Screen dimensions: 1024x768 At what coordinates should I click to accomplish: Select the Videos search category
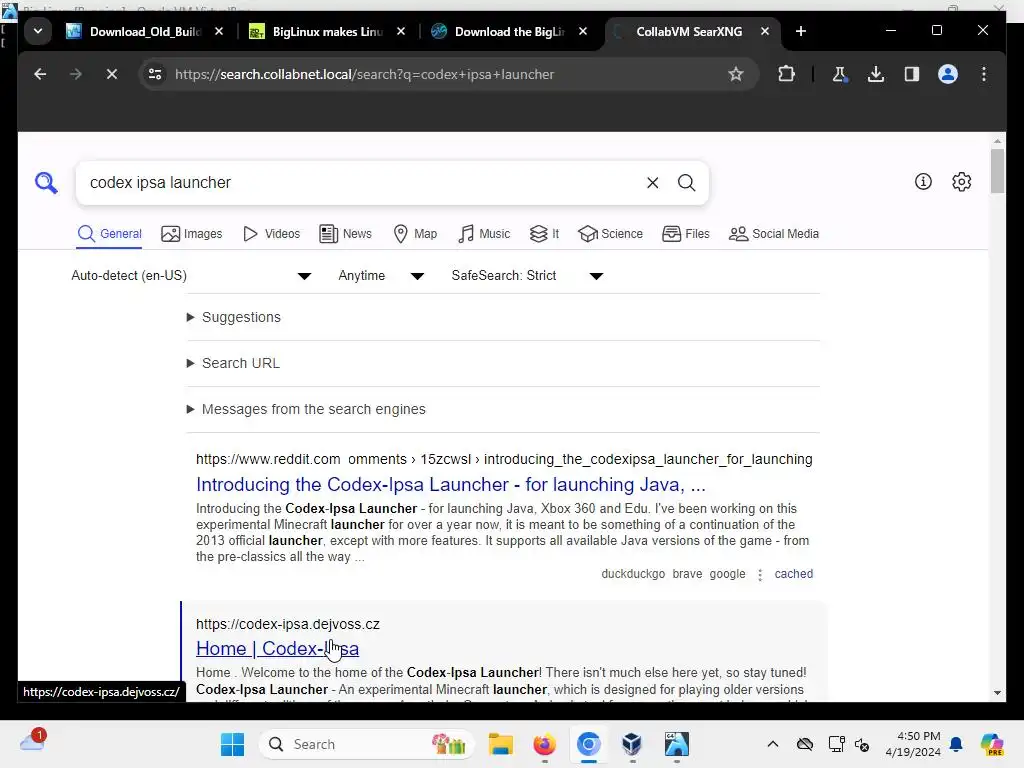coord(271,234)
